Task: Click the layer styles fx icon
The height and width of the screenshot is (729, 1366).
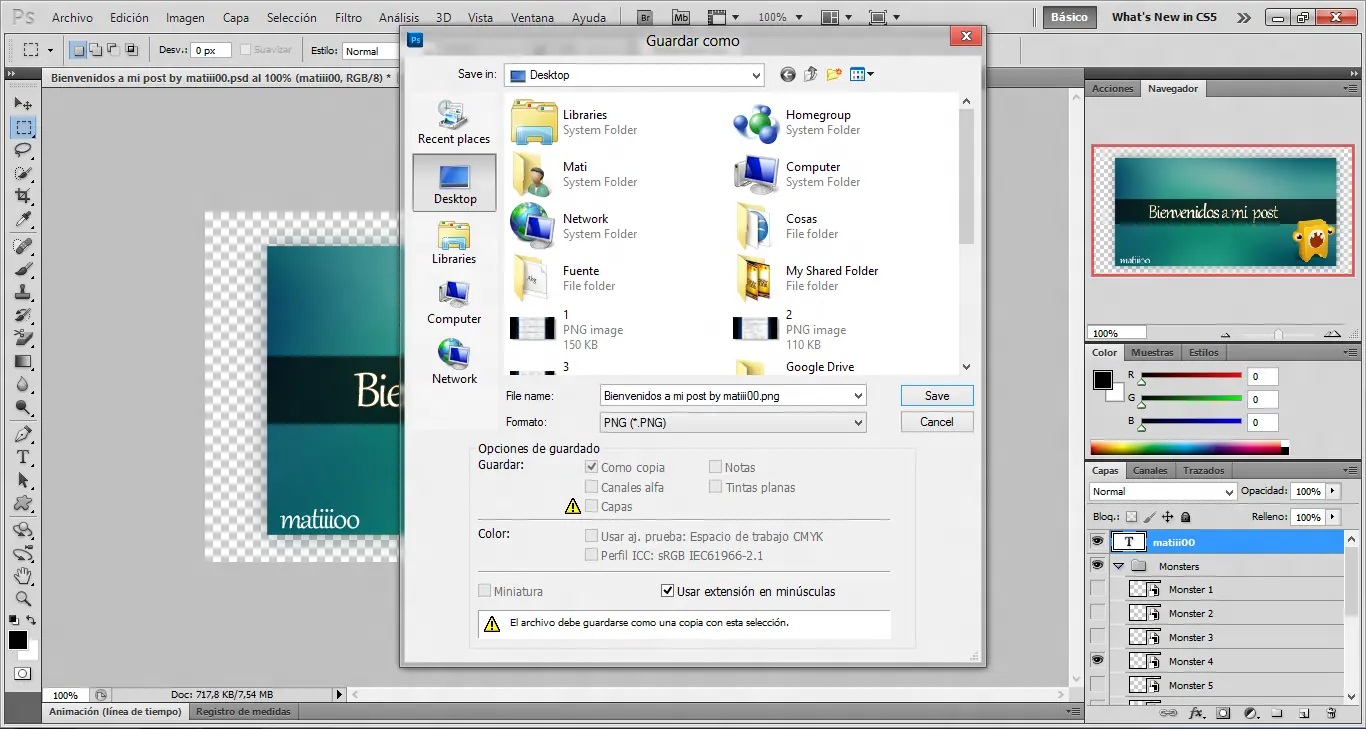Action: click(x=1196, y=713)
